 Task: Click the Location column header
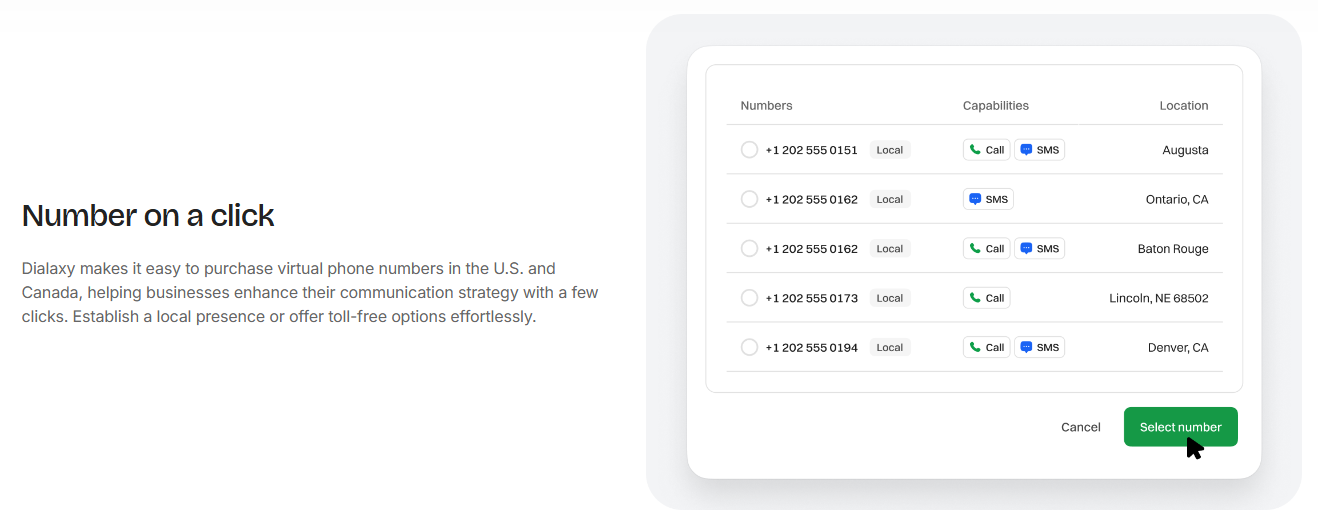[1184, 105]
